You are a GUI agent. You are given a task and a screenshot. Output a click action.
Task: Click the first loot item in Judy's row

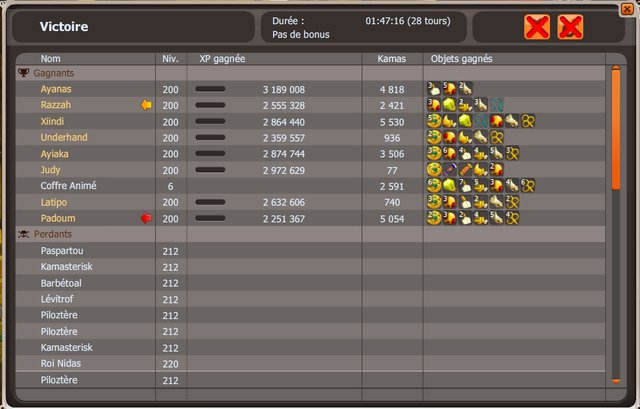(x=433, y=170)
